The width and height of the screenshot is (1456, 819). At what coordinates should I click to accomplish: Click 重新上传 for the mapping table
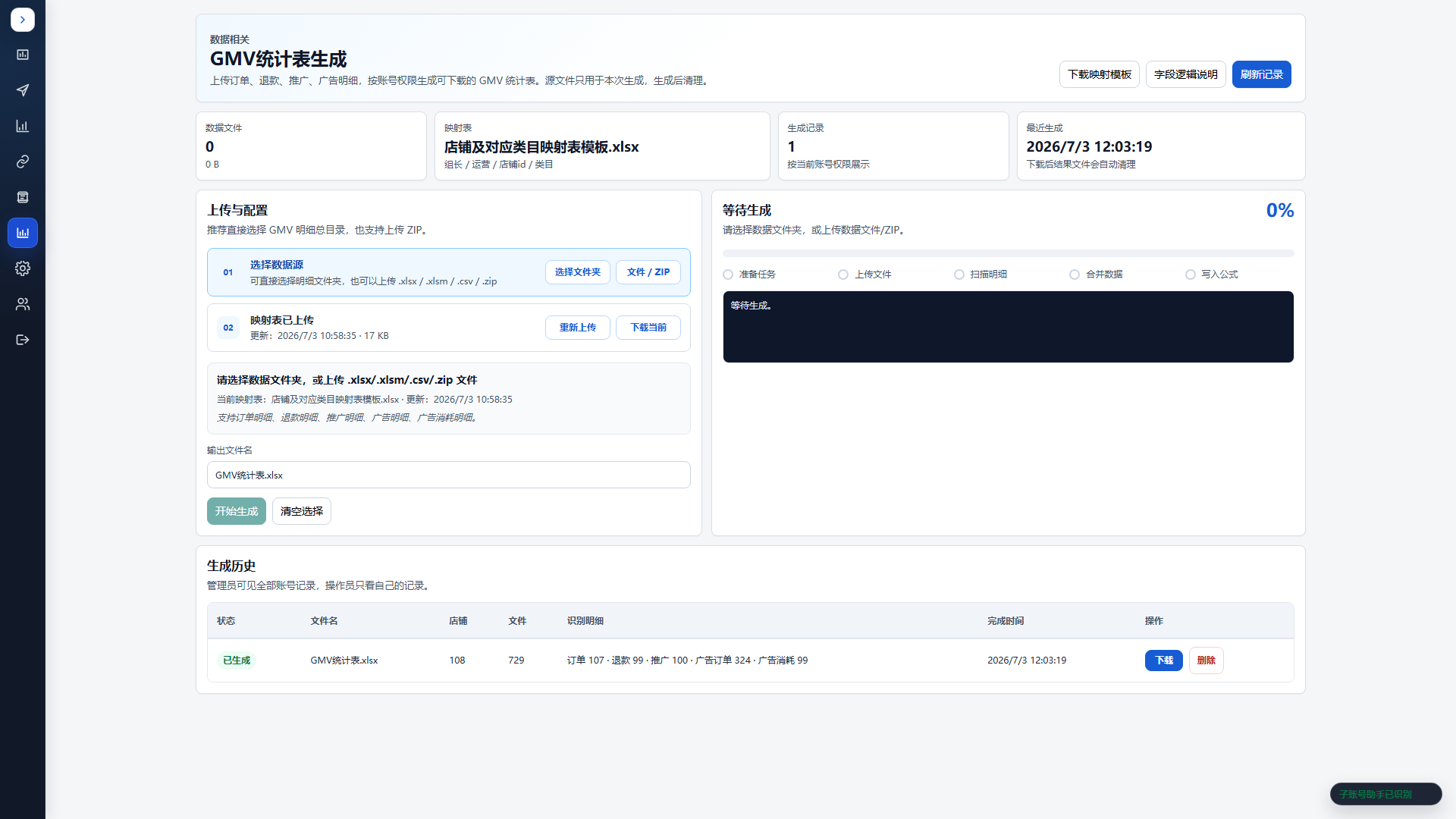[x=577, y=328]
